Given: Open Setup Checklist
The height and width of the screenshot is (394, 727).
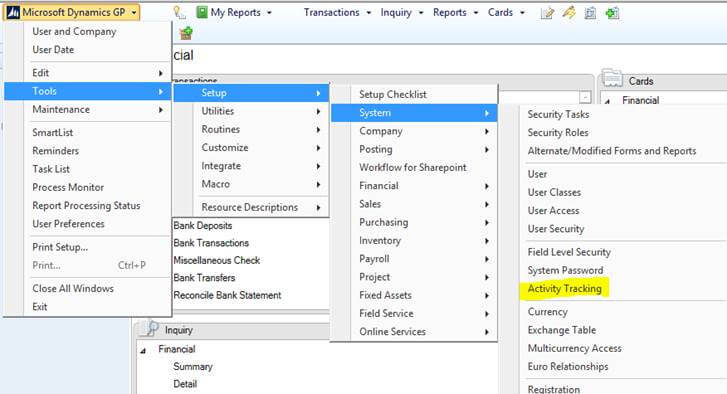Looking at the screenshot, I should tap(392, 95).
